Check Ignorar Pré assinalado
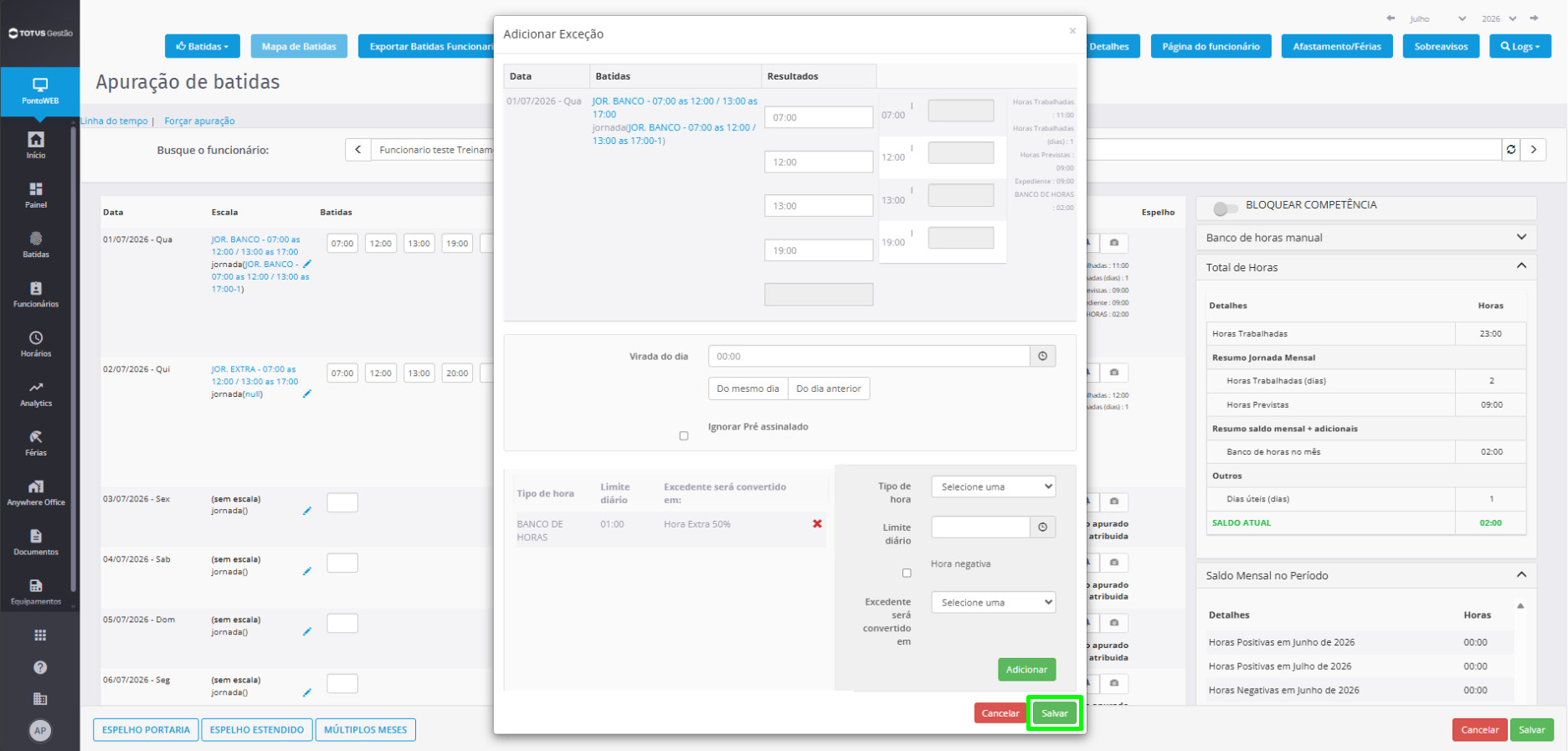Image resolution: width=1568 pixels, height=751 pixels. [684, 435]
